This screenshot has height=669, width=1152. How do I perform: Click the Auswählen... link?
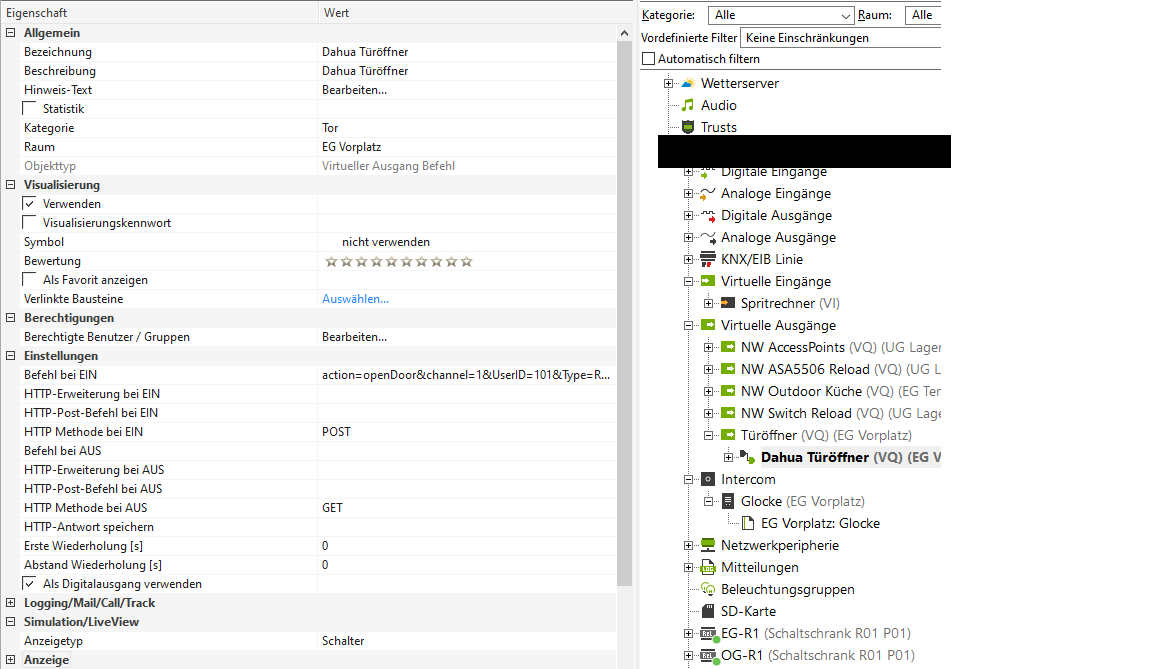click(355, 299)
